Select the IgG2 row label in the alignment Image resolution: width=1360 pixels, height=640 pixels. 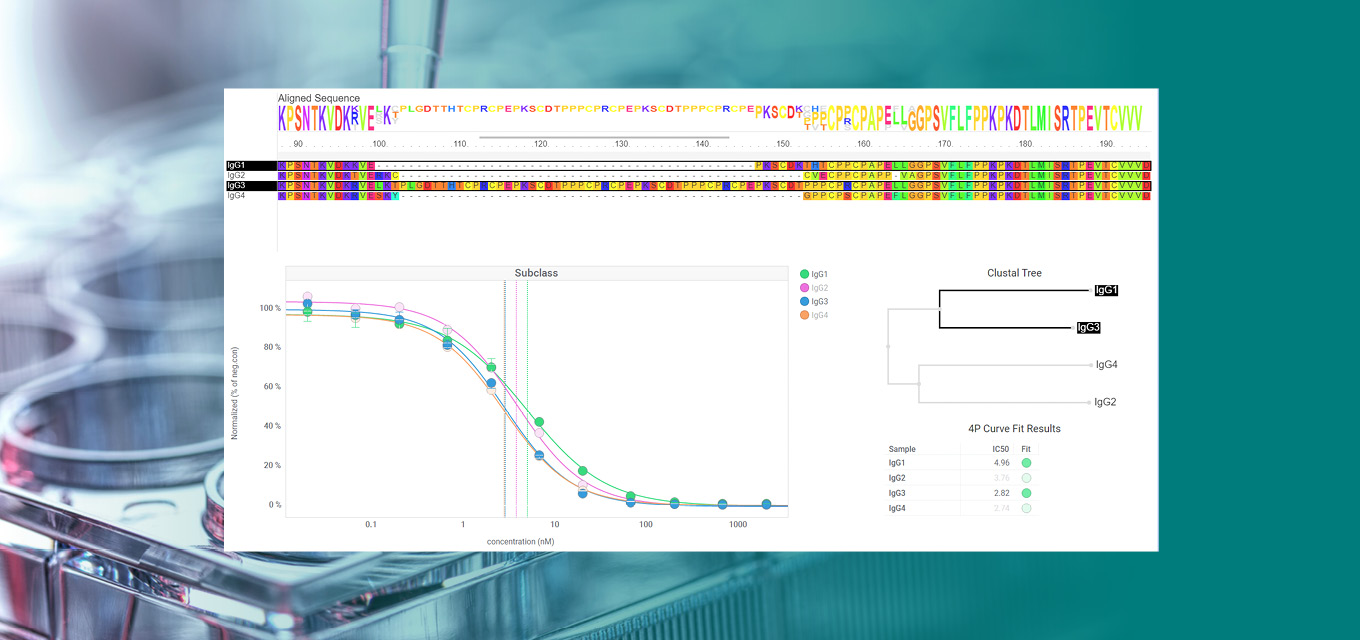pos(238,173)
